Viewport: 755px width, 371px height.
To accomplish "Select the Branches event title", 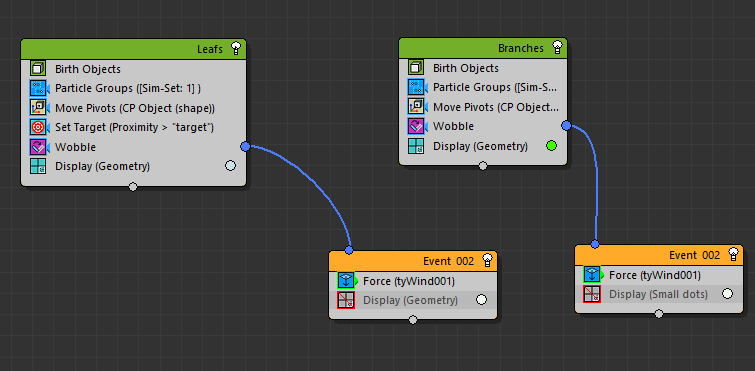I will (x=521, y=48).
